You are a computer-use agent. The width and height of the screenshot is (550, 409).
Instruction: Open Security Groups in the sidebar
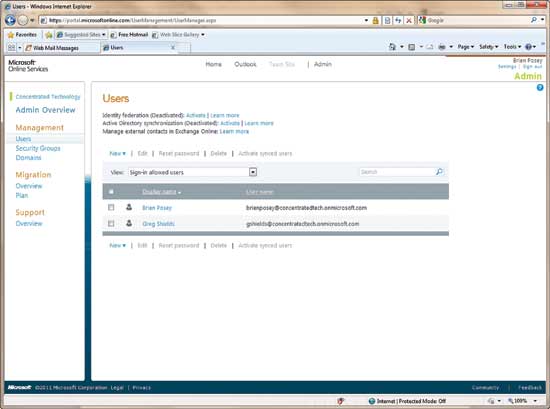tap(38, 148)
